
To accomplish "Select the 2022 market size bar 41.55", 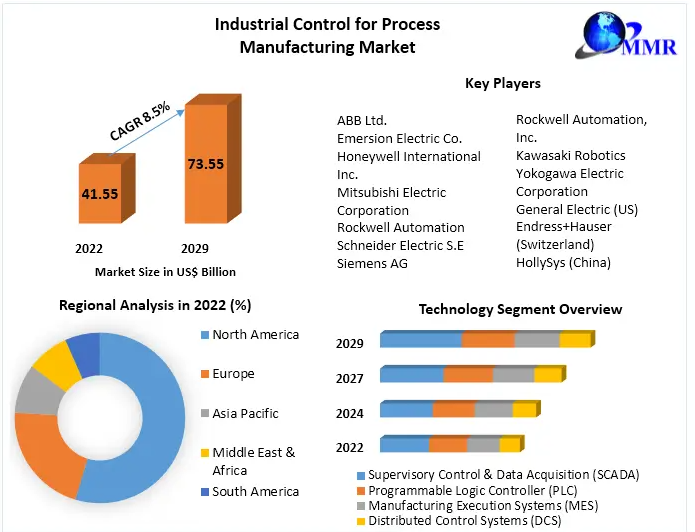I will click(106, 189).
